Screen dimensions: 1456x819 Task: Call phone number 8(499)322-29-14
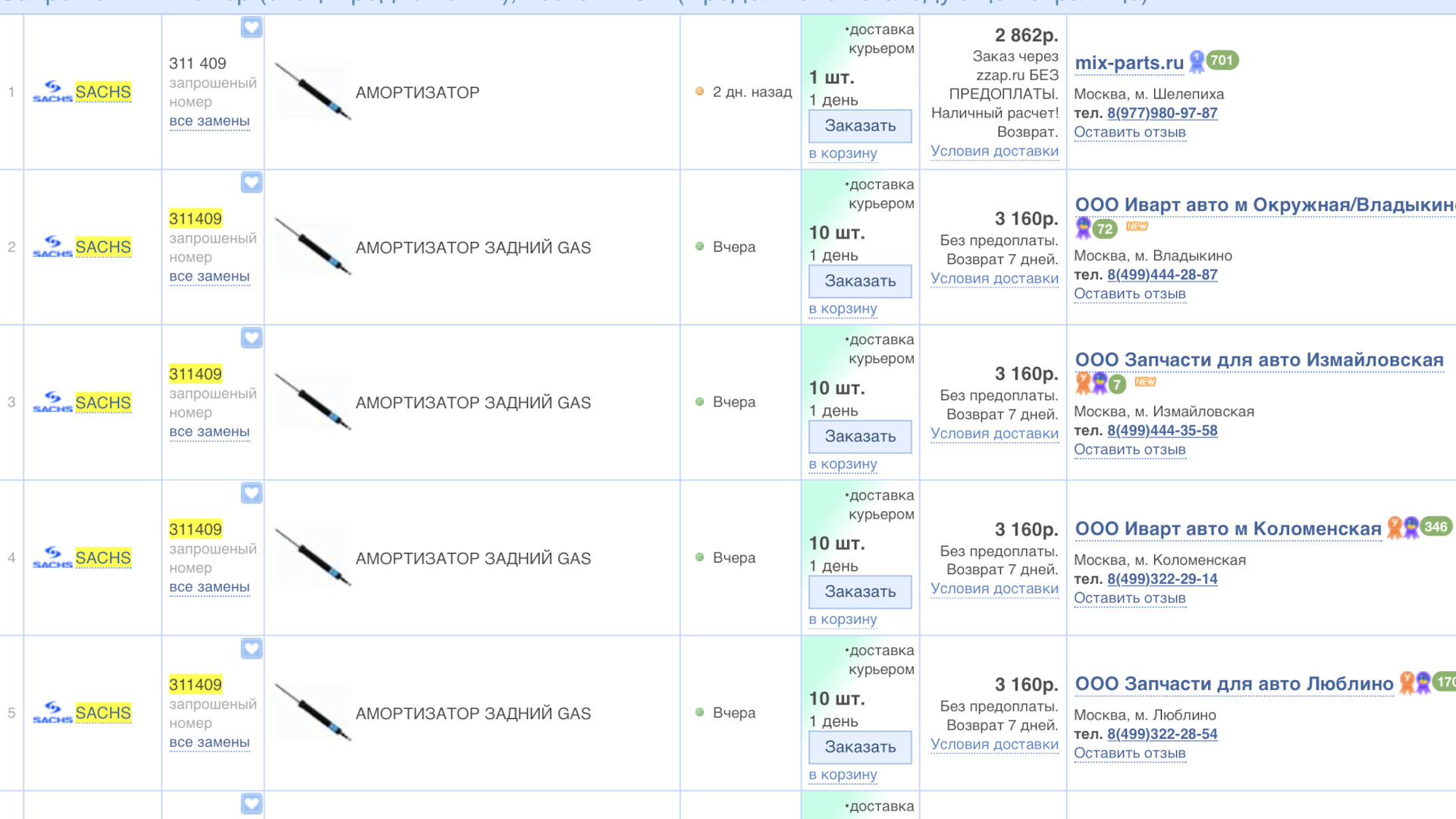(x=1162, y=579)
